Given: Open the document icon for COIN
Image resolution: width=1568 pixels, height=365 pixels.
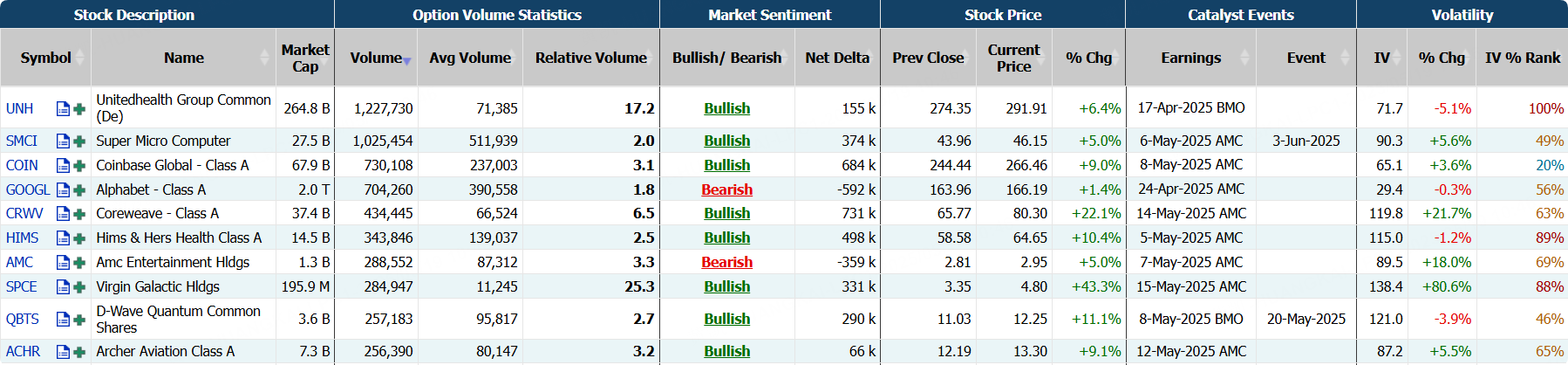Looking at the screenshot, I should tap(63, 165).
